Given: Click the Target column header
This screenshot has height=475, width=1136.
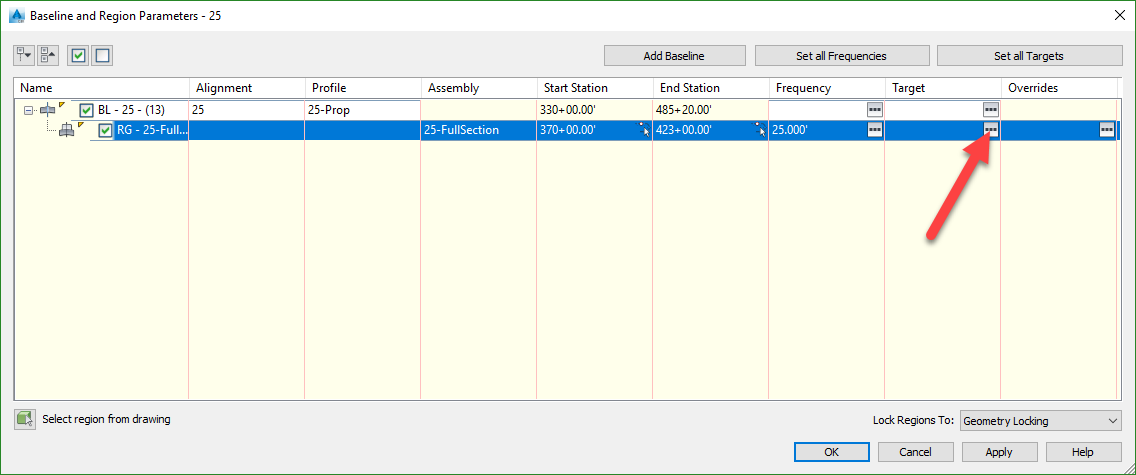Looking at the screenshot, I should [943, 88].
